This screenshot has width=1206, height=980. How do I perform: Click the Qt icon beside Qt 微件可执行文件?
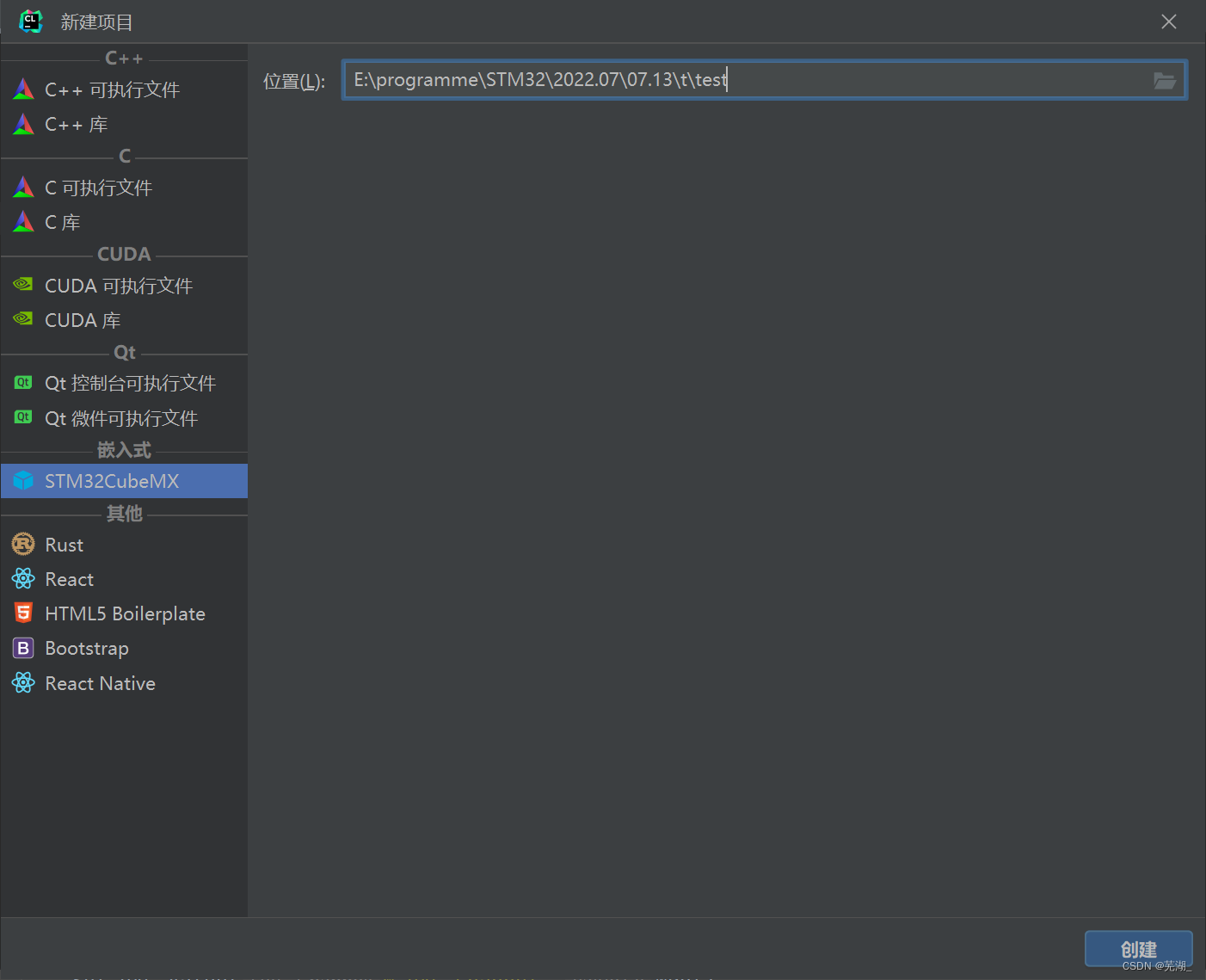[x=23, y=417]
